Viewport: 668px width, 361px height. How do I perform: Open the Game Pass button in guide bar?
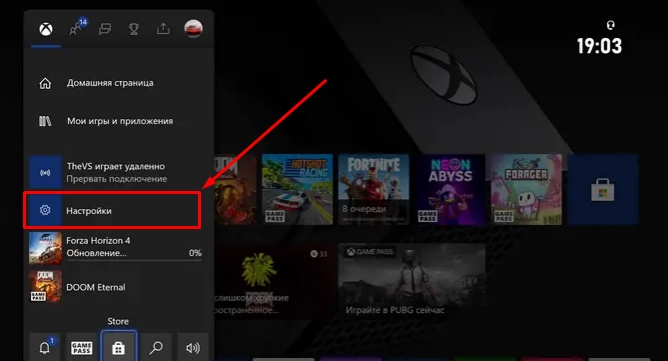tap(81, 348)
